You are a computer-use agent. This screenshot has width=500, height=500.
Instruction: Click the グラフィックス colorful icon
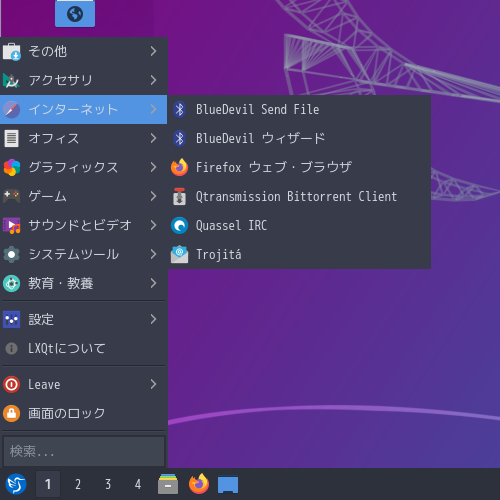(12, 167)
